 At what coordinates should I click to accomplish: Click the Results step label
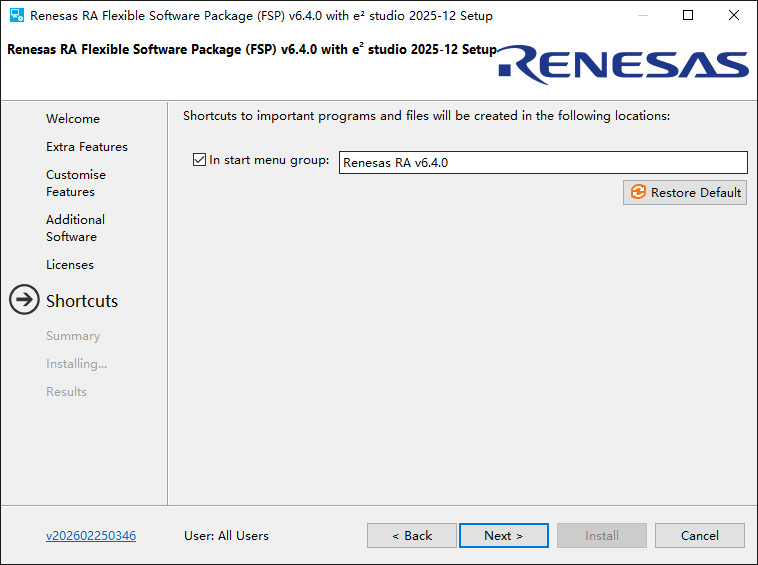coord(67,391)
